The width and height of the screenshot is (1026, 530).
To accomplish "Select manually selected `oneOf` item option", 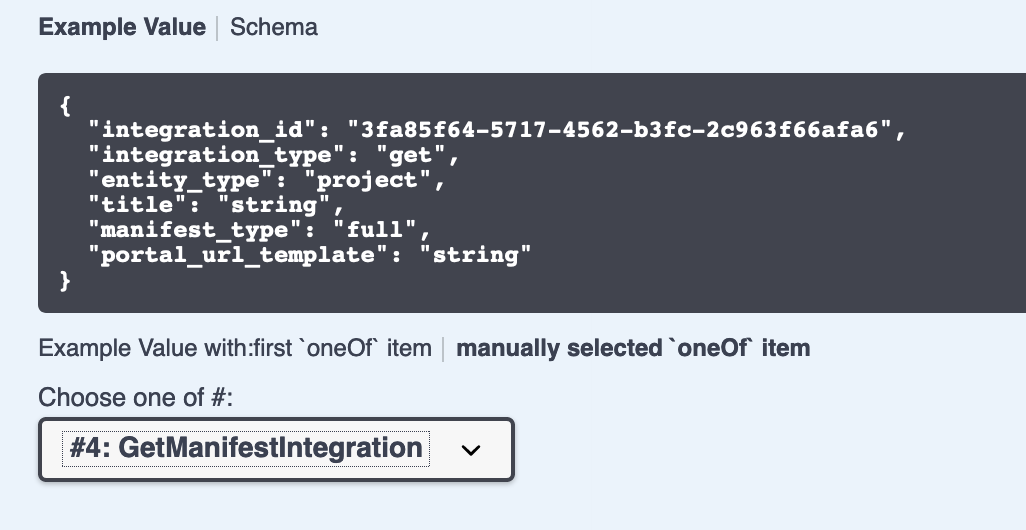I will 633,349.
